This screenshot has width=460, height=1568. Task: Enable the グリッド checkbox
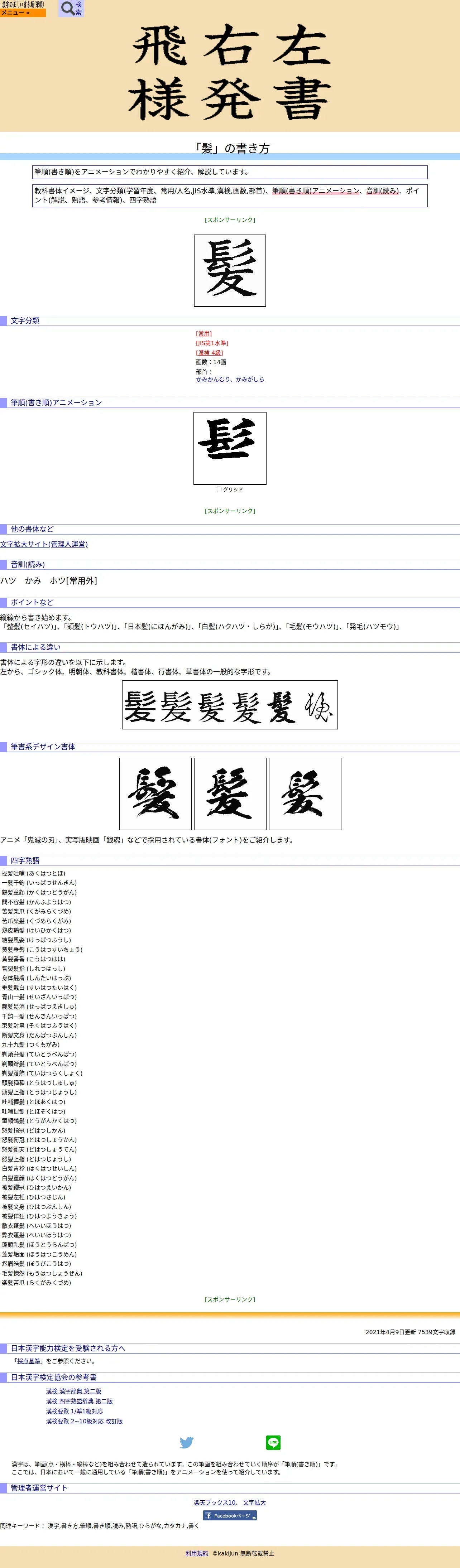click(x=219, y=489)
